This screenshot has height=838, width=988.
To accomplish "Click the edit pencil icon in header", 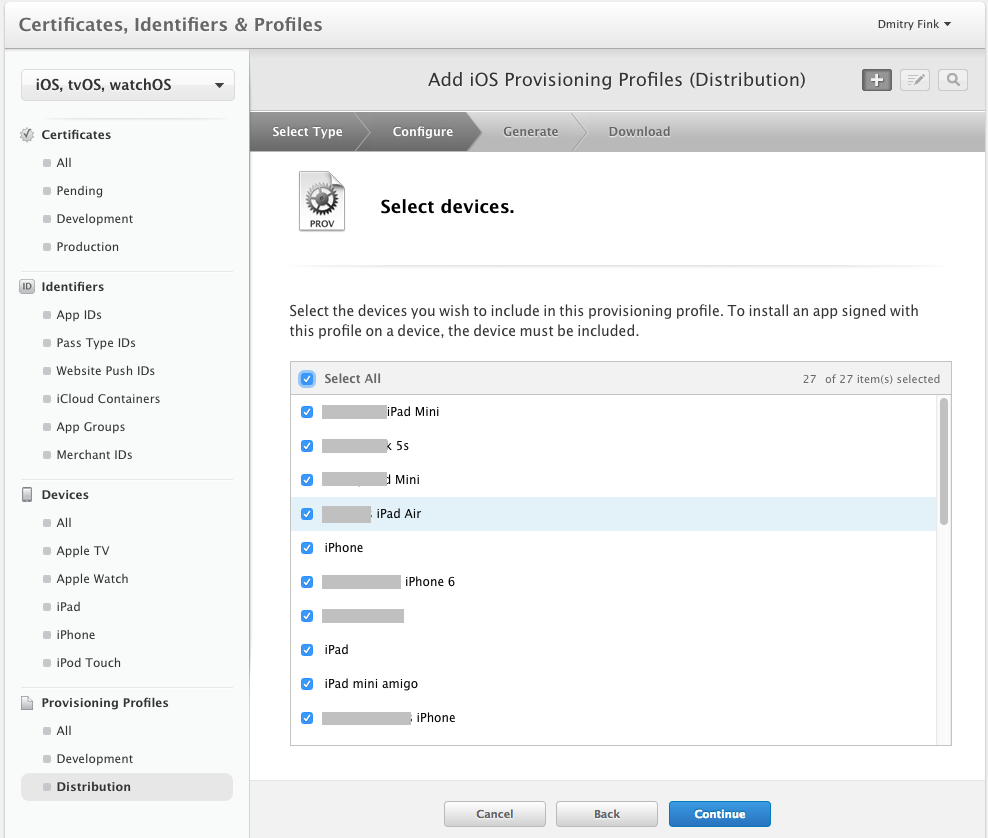I will click(x=914, y=80).
